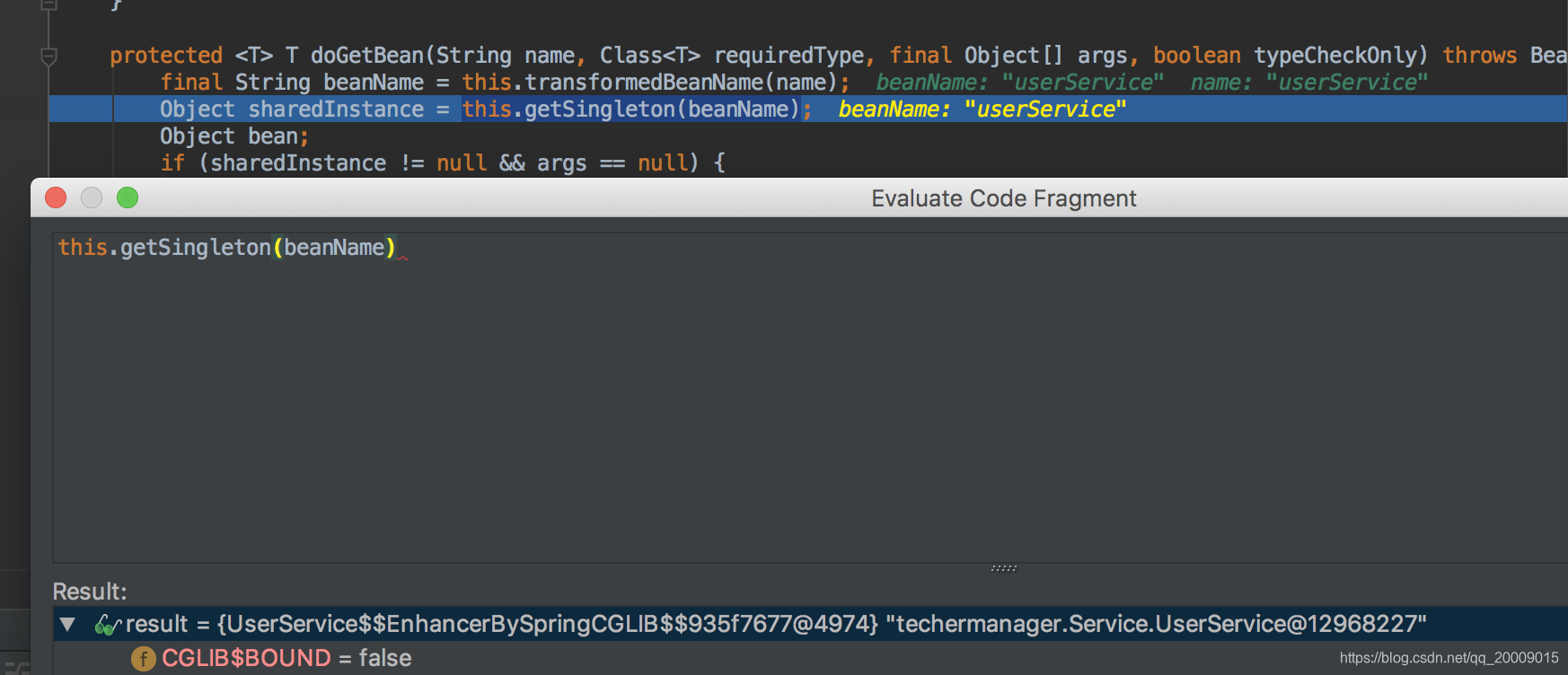
Task: Click the typeCheckOnly parameter in signature
Action: (1335, 56)
